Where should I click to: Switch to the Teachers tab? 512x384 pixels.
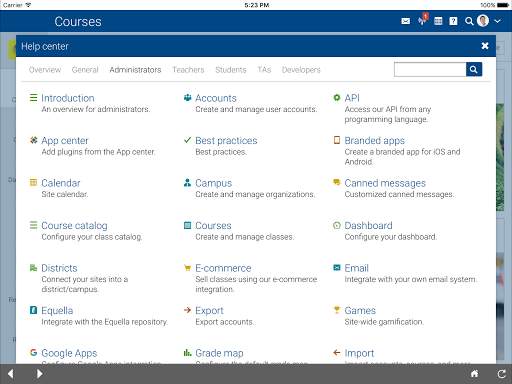[x=188, y=70]
